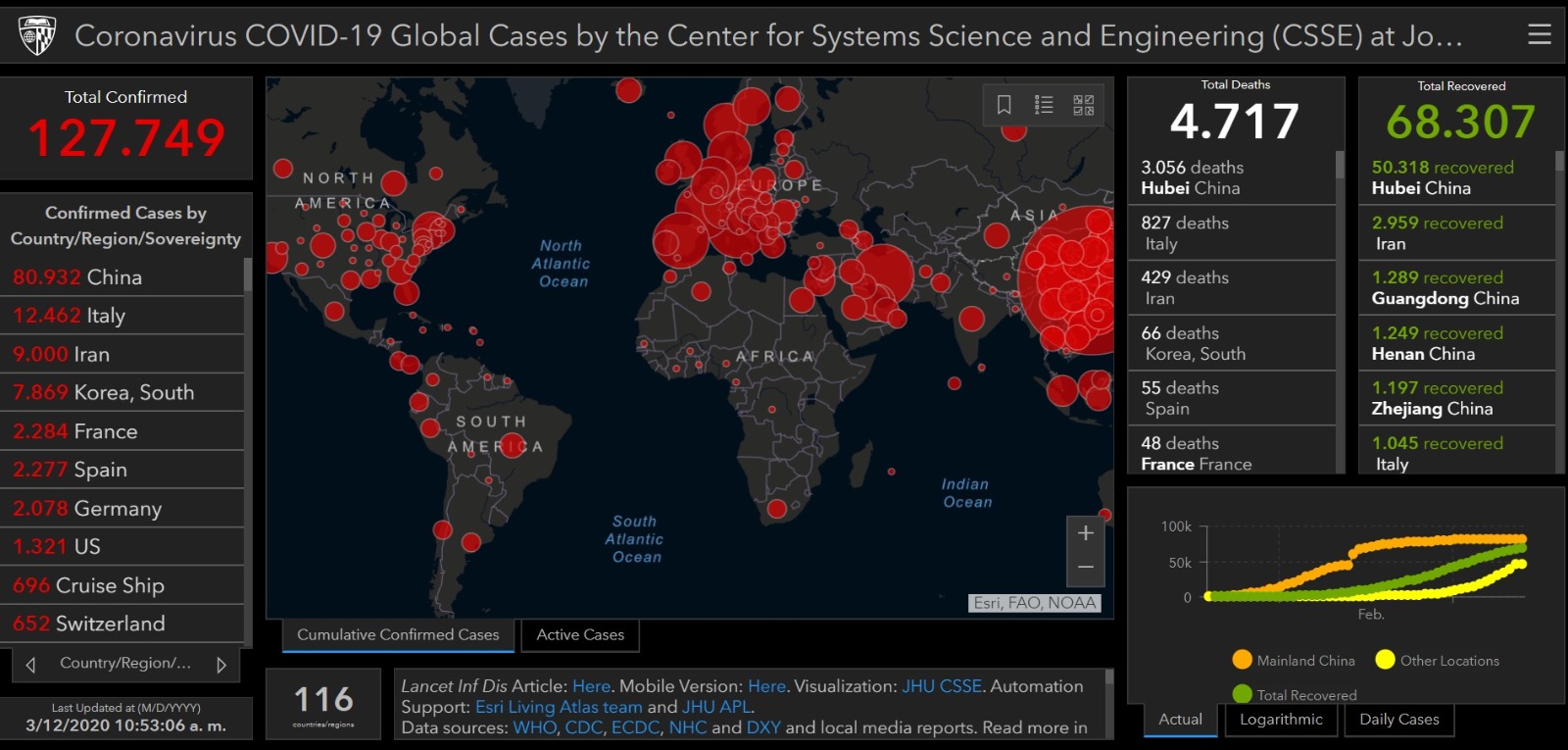This screenshot has height=750, width=1568.
Task: Follow the JHU CSSE link
Action: (x=942, y=686)
